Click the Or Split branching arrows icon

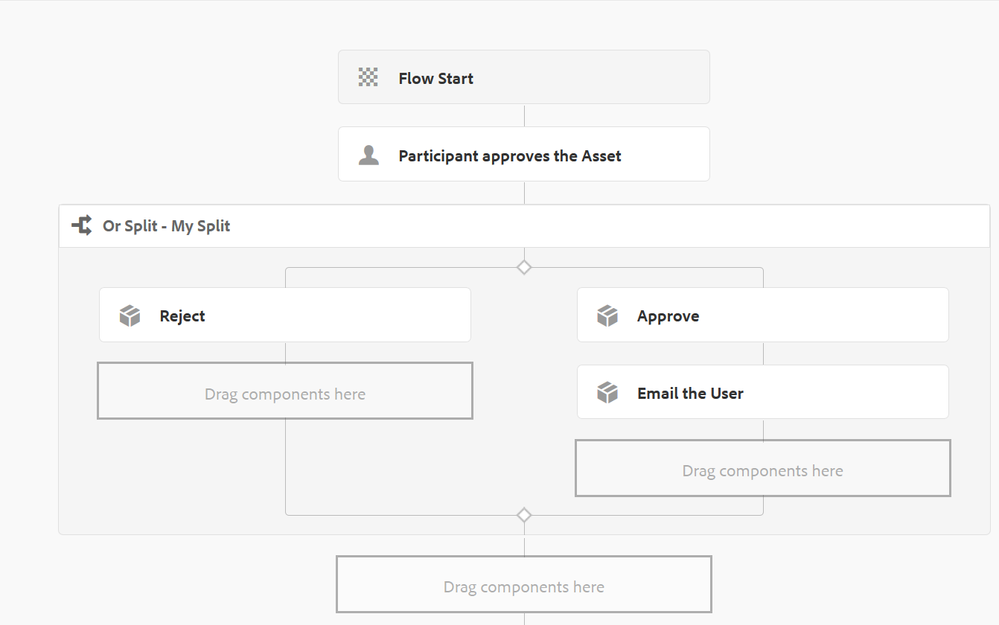pyautogui.click(x=82, y=225)
